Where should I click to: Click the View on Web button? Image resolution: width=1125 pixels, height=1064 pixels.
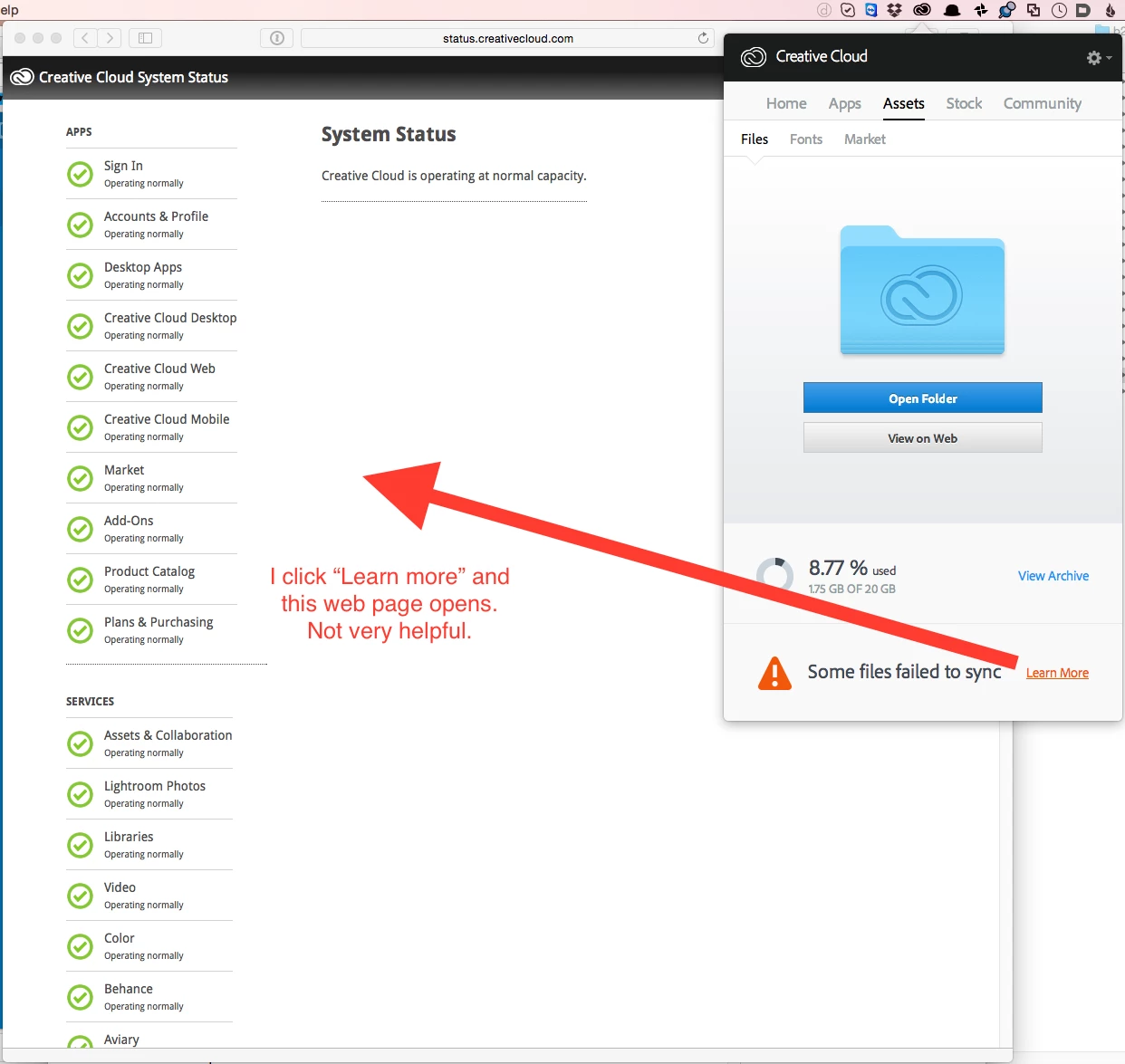[922, 438]
